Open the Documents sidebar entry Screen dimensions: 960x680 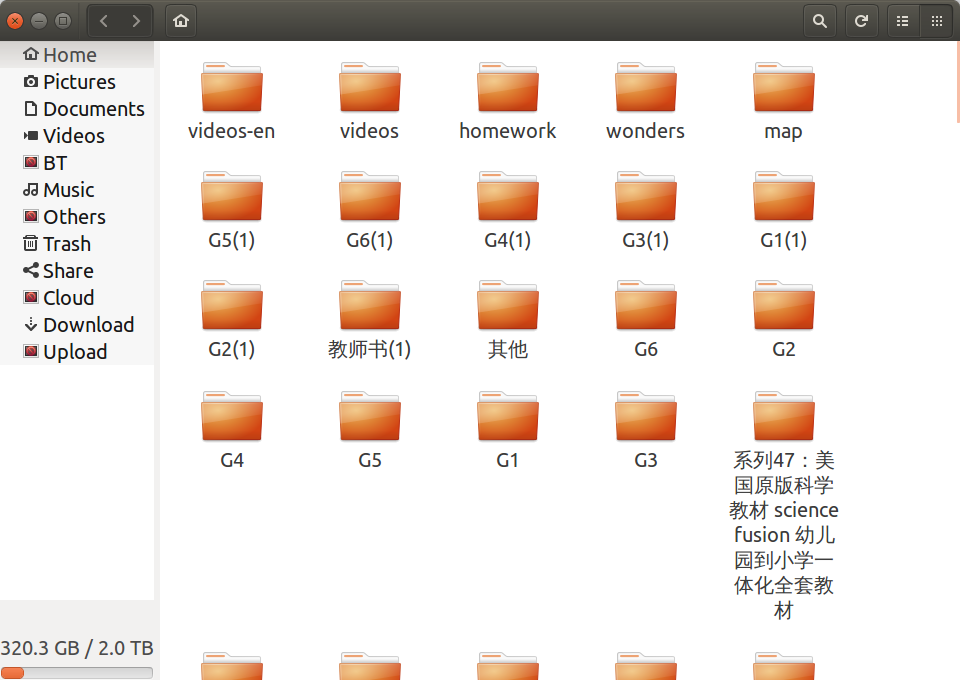(87, 108)
